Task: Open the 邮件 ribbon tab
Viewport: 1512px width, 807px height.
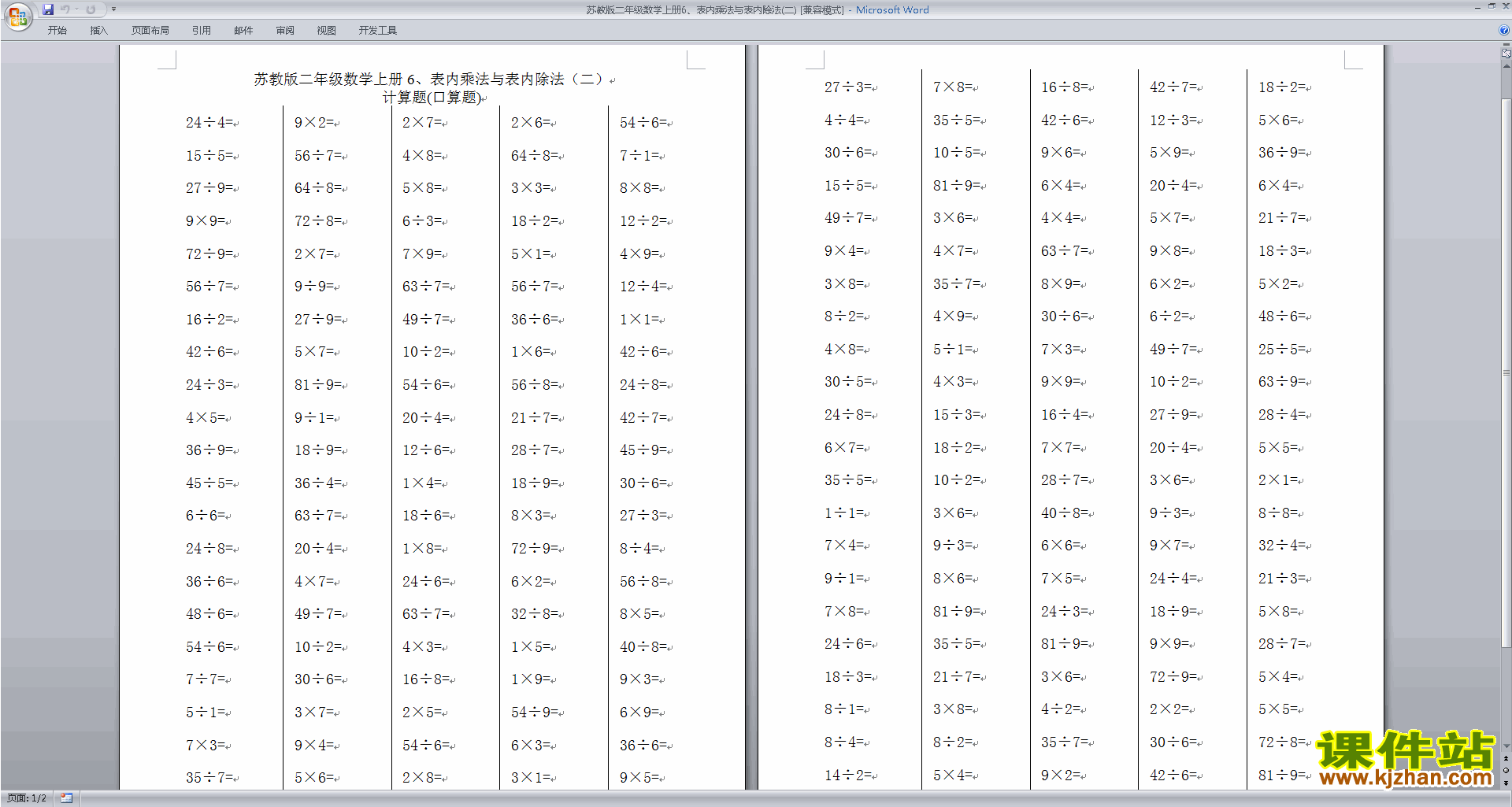Action: tap(243, 31)
